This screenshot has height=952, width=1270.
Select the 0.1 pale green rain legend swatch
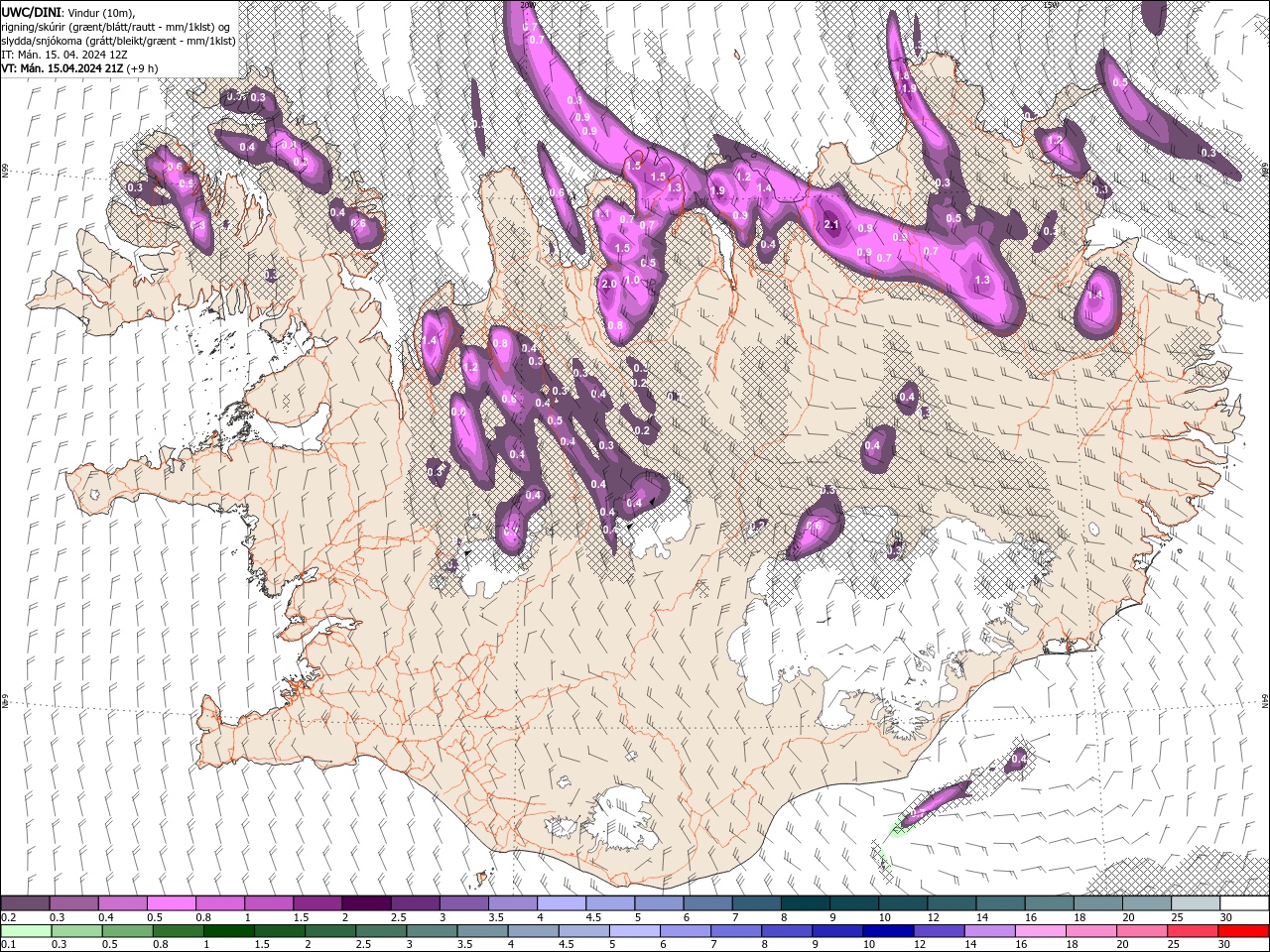click(25, 931)
